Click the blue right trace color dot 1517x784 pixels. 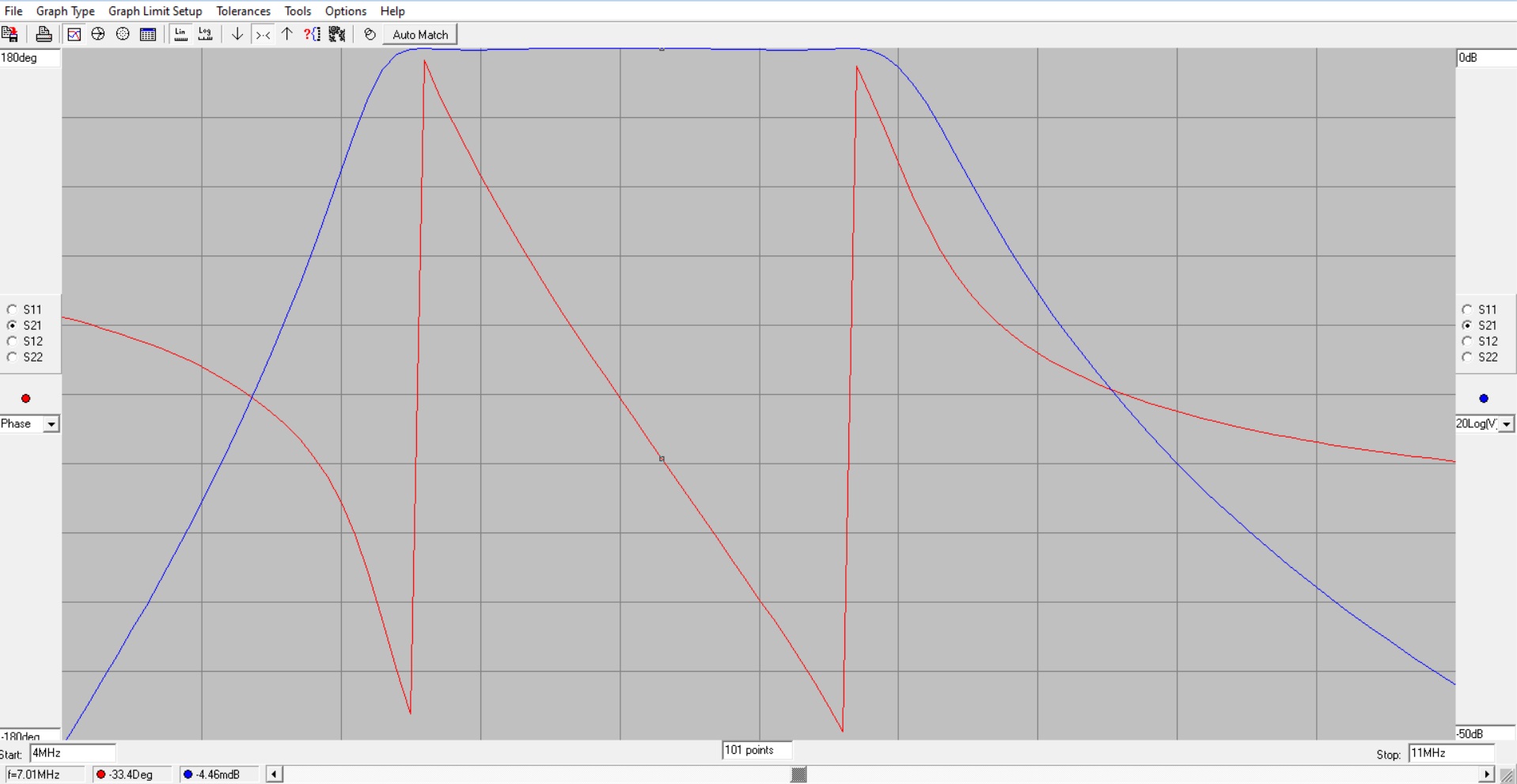(x=1484, y=399)
